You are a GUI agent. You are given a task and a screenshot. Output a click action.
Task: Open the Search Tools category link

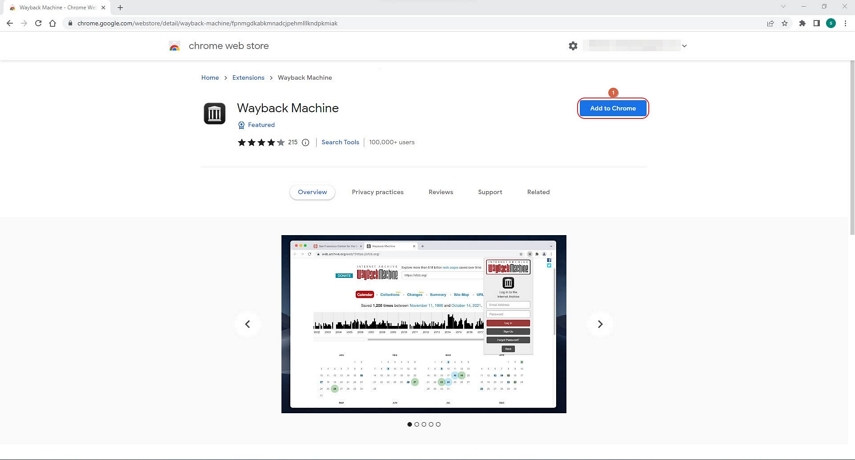(340, 142)
